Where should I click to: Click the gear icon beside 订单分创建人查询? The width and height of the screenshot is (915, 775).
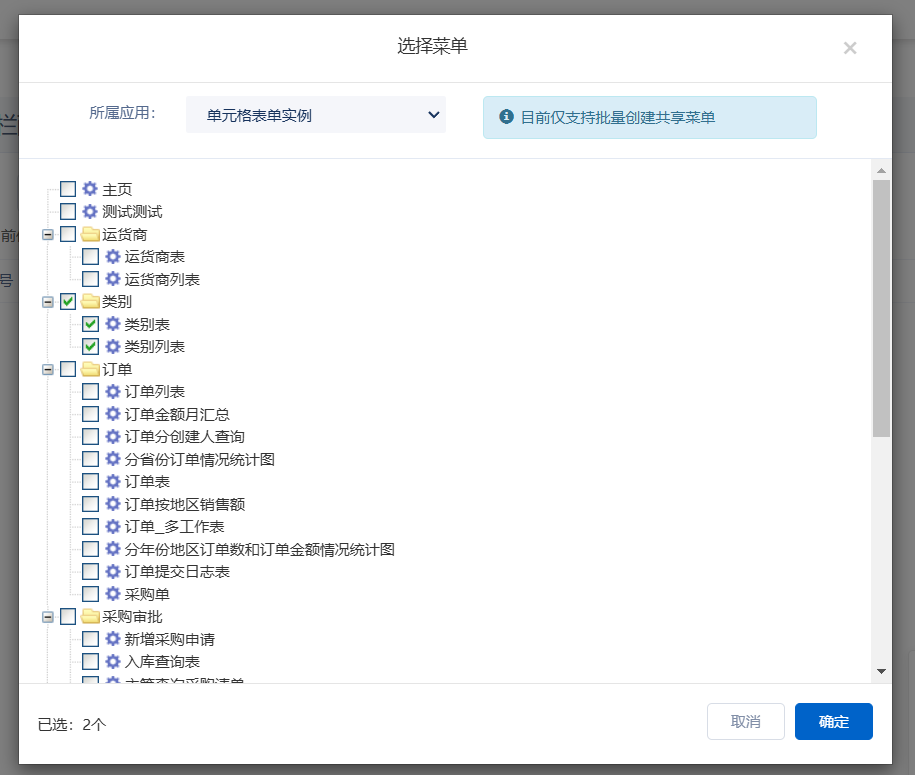(113, 436)
